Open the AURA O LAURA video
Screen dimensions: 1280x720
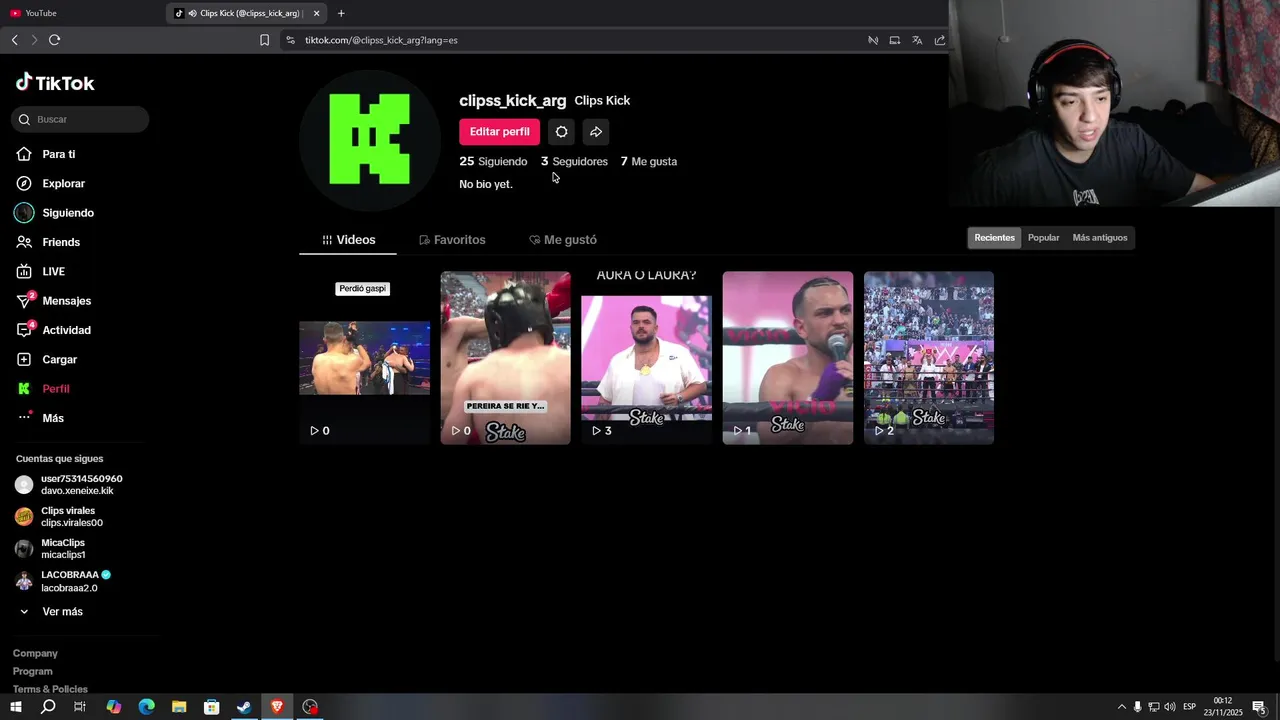(646, 358)
